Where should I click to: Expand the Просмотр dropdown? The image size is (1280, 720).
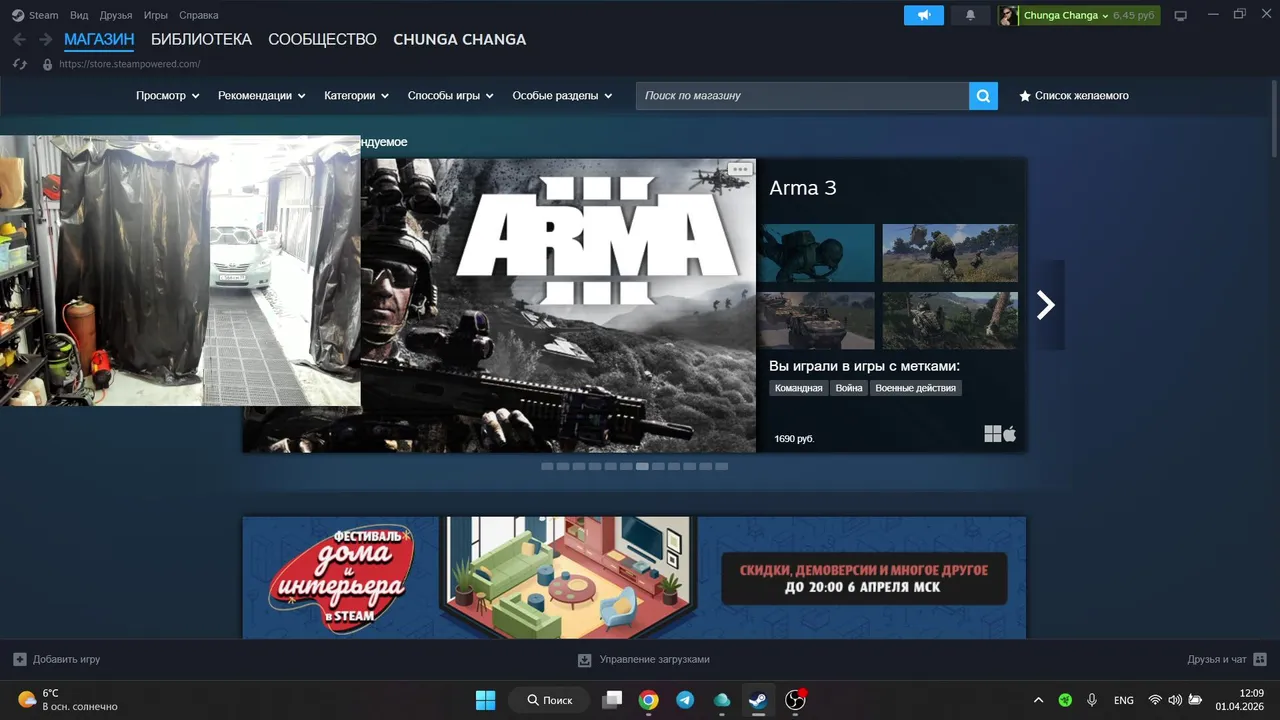point(168,96)
